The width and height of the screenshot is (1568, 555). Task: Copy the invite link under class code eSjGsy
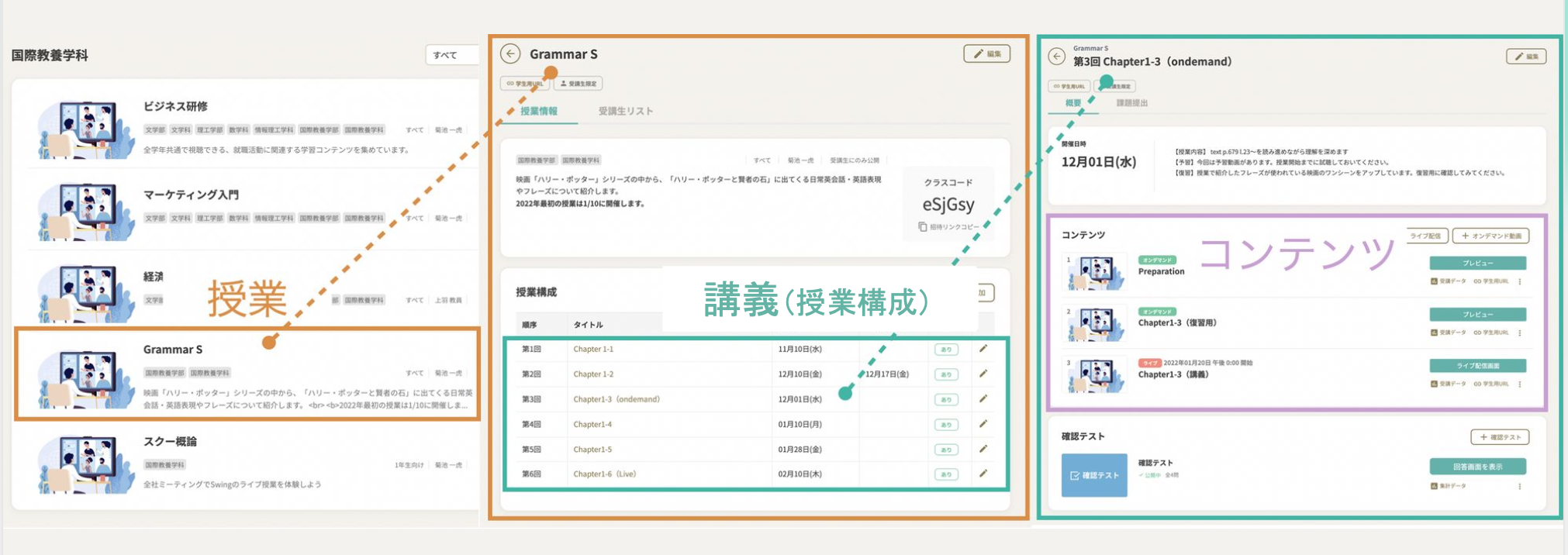point(948,227)
